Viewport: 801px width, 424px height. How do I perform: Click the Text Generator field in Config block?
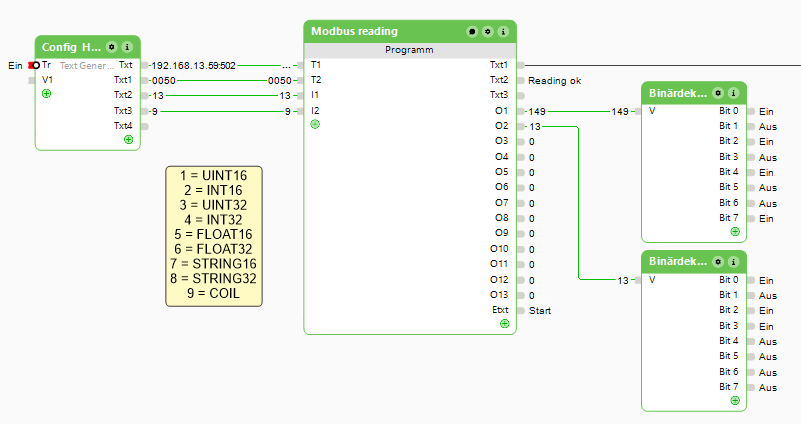click(x=87, y=65)
